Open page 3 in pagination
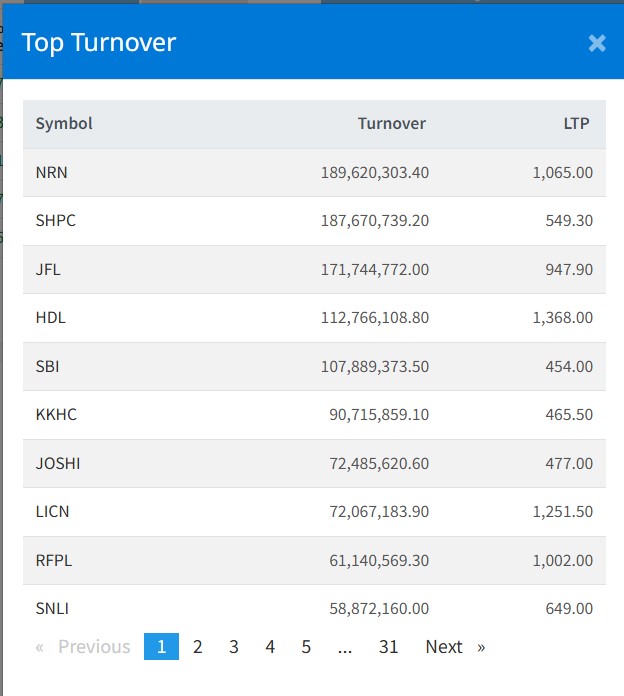Screen dimensions: 624x696 coord(234,647)
